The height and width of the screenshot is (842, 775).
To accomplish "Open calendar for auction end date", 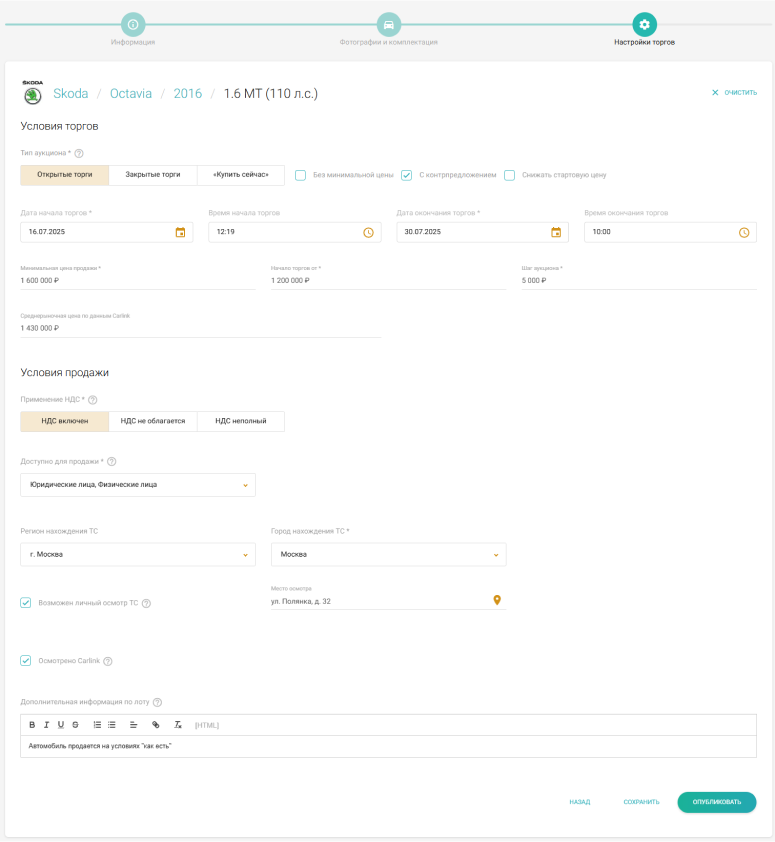I will point(556,232).
